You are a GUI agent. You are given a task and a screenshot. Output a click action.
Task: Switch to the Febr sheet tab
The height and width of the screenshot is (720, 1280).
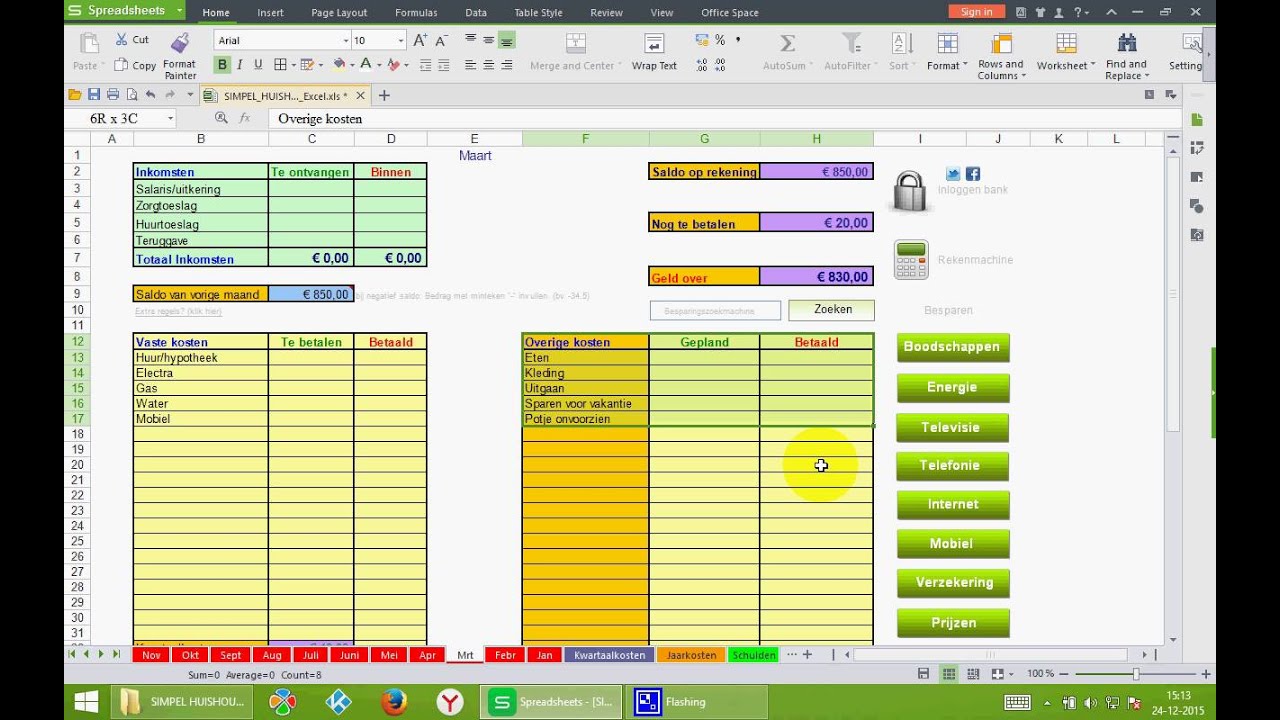click(x=506, y=655)
